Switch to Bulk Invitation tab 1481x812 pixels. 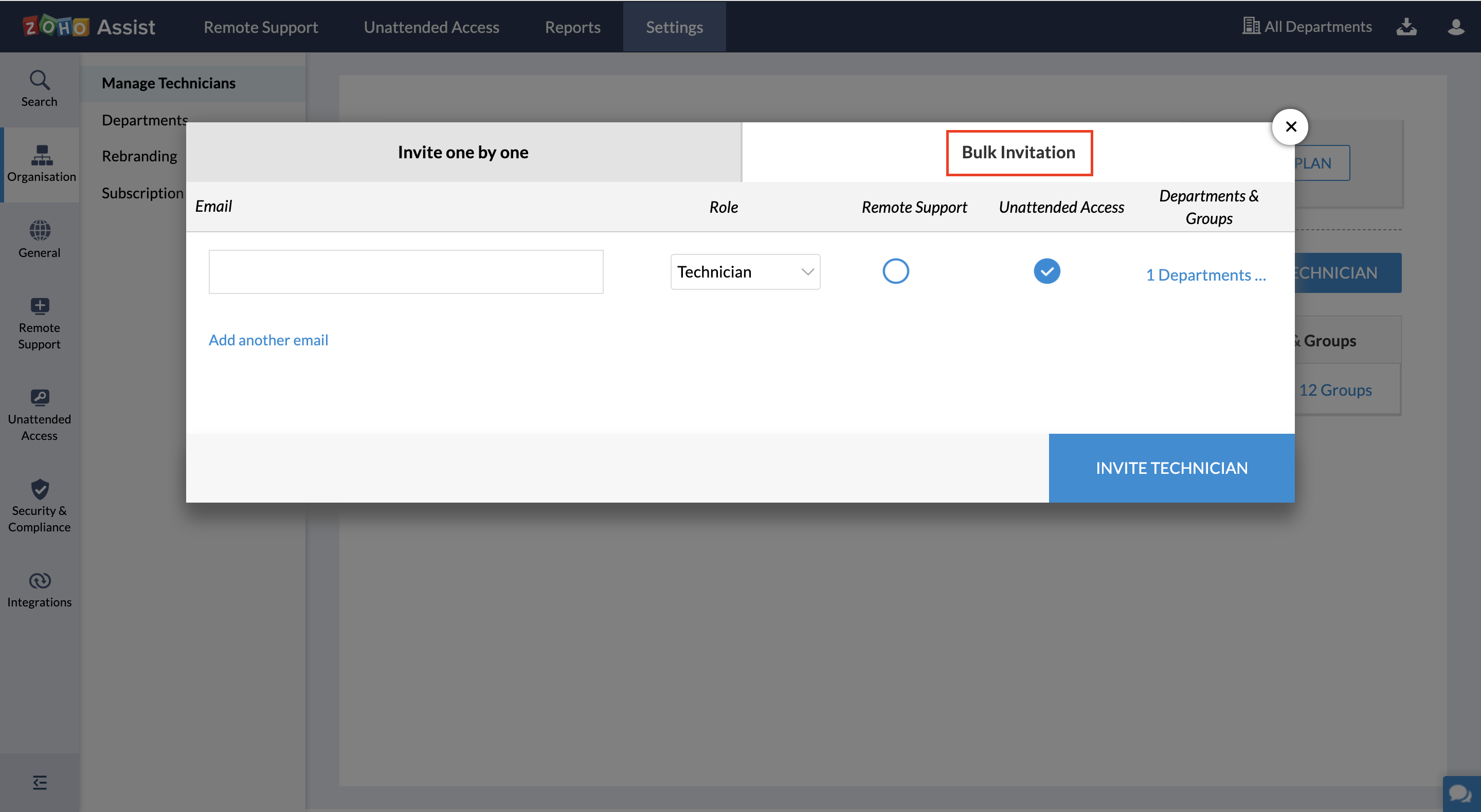tap(1018, 152)
